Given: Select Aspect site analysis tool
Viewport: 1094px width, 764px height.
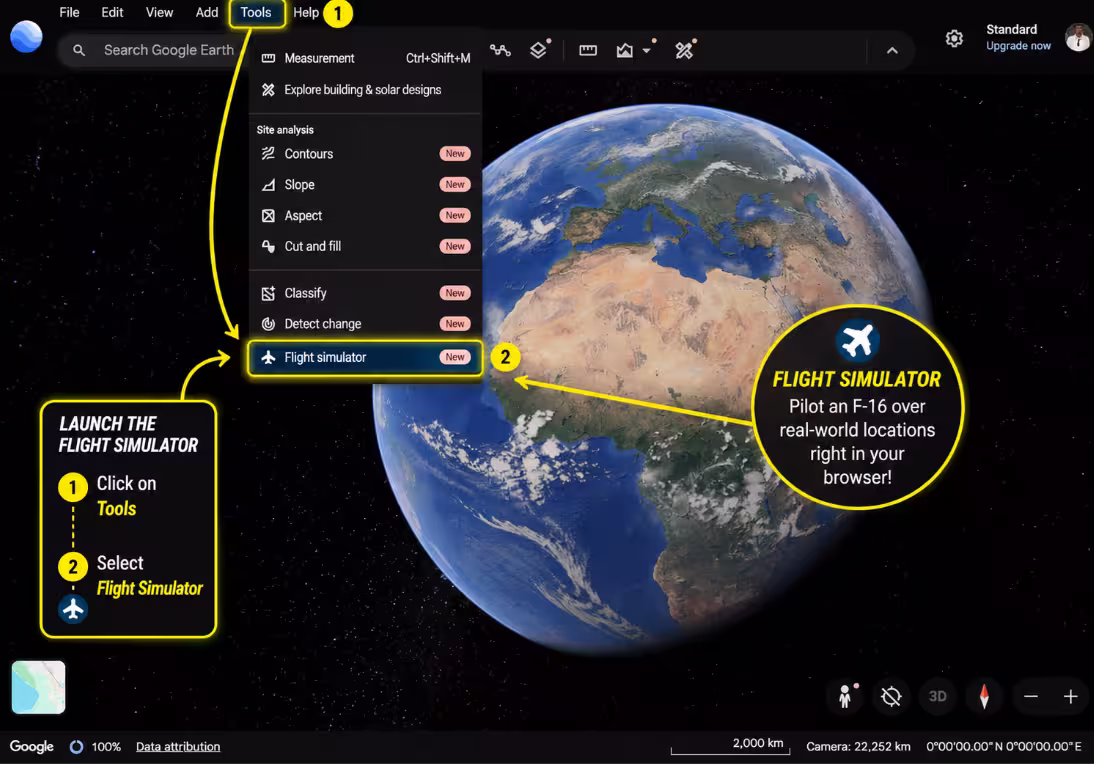Looking at the screenshot, I should pyautogui.click(x=365, y=216).
